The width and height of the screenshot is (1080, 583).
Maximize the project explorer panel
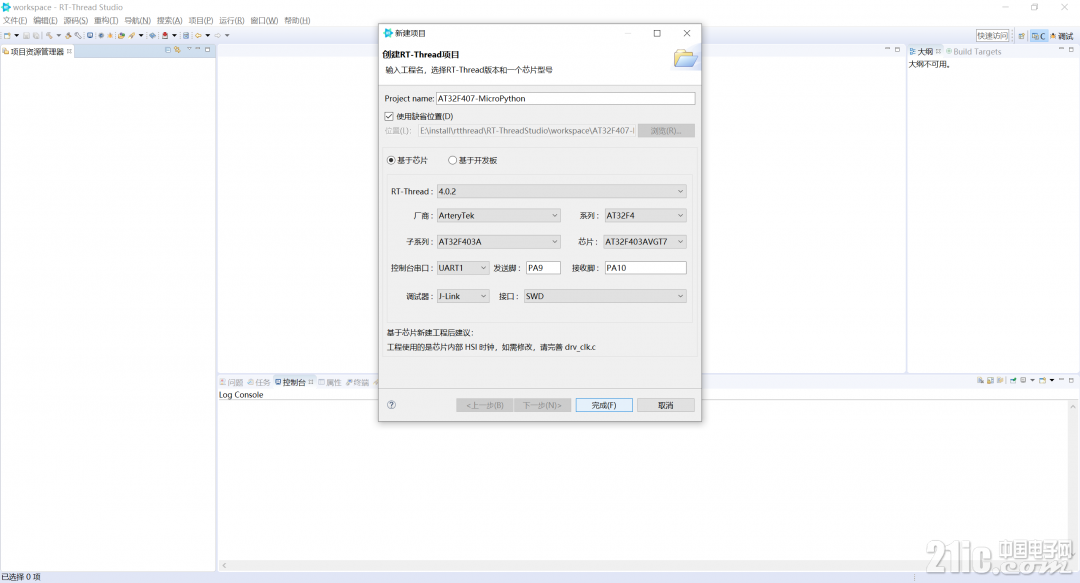[x=207, y=50]
